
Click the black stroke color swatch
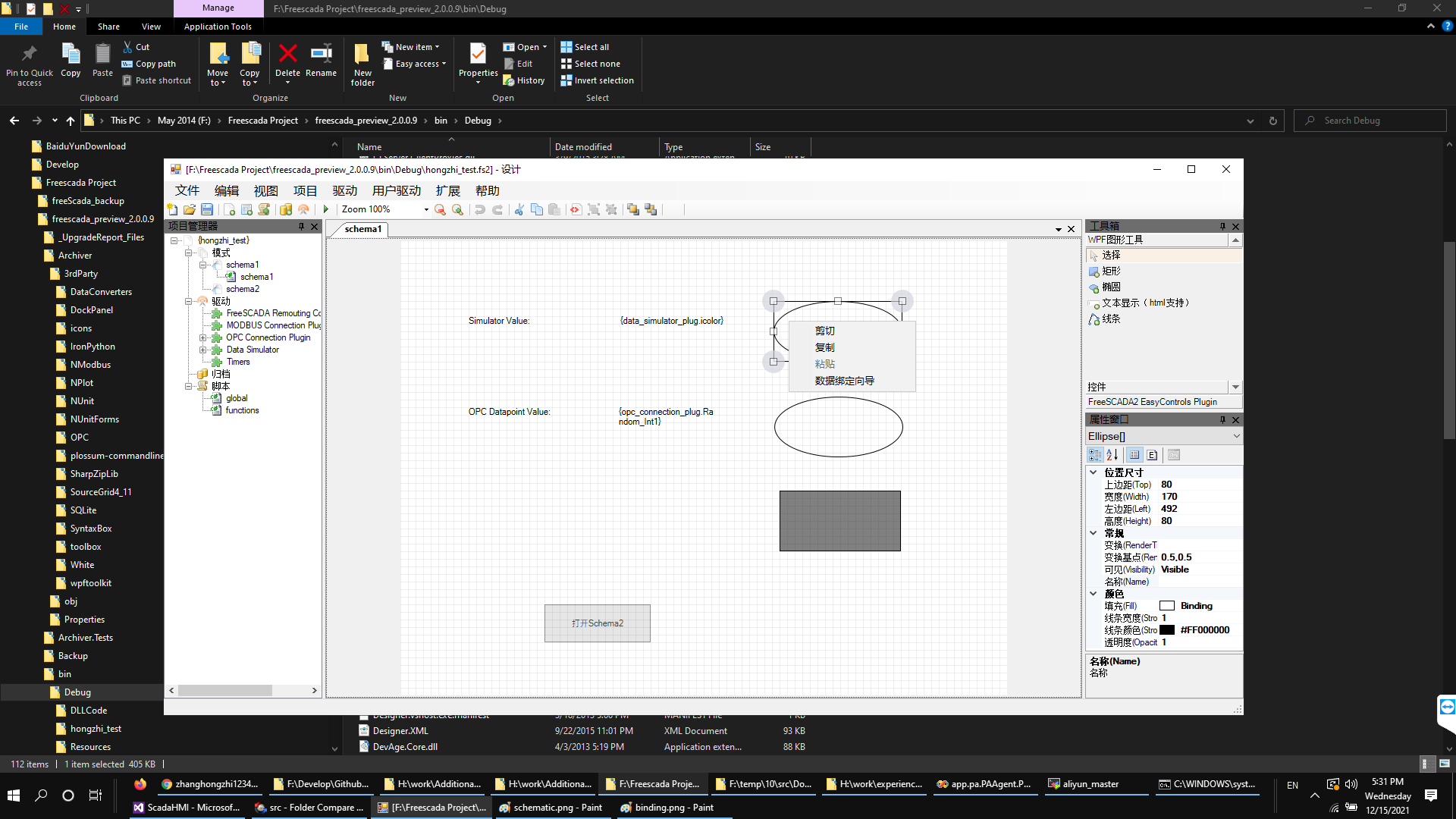(1167, 630)
